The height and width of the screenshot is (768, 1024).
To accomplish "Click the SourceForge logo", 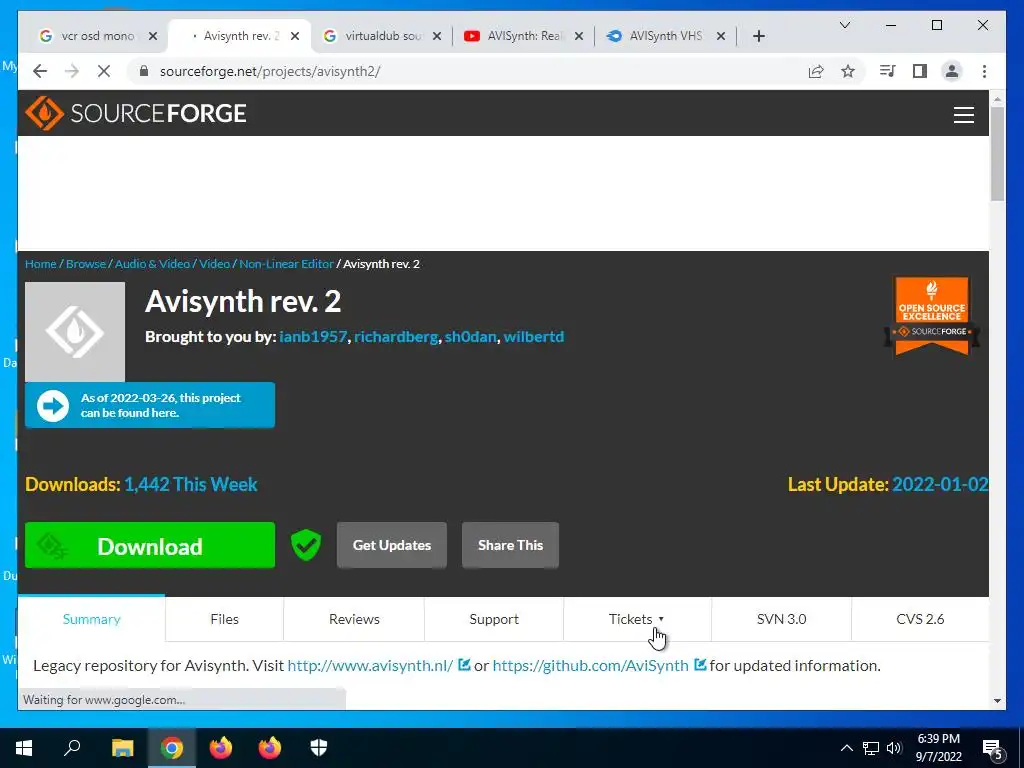I will point(136,113).
